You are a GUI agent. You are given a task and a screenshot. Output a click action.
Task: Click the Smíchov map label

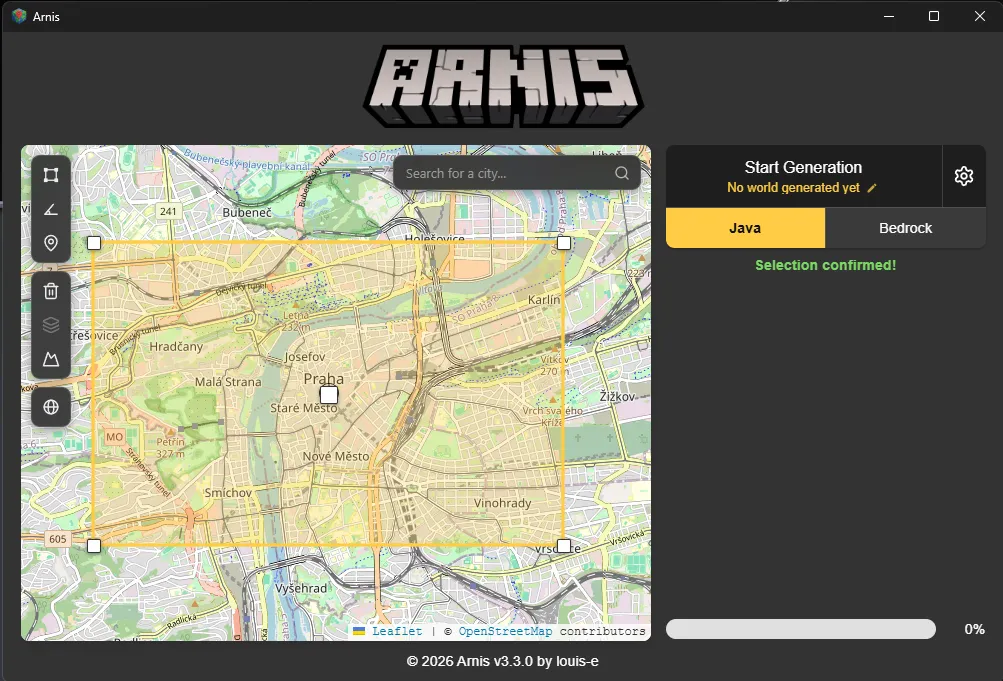click(x=228, y=493)
